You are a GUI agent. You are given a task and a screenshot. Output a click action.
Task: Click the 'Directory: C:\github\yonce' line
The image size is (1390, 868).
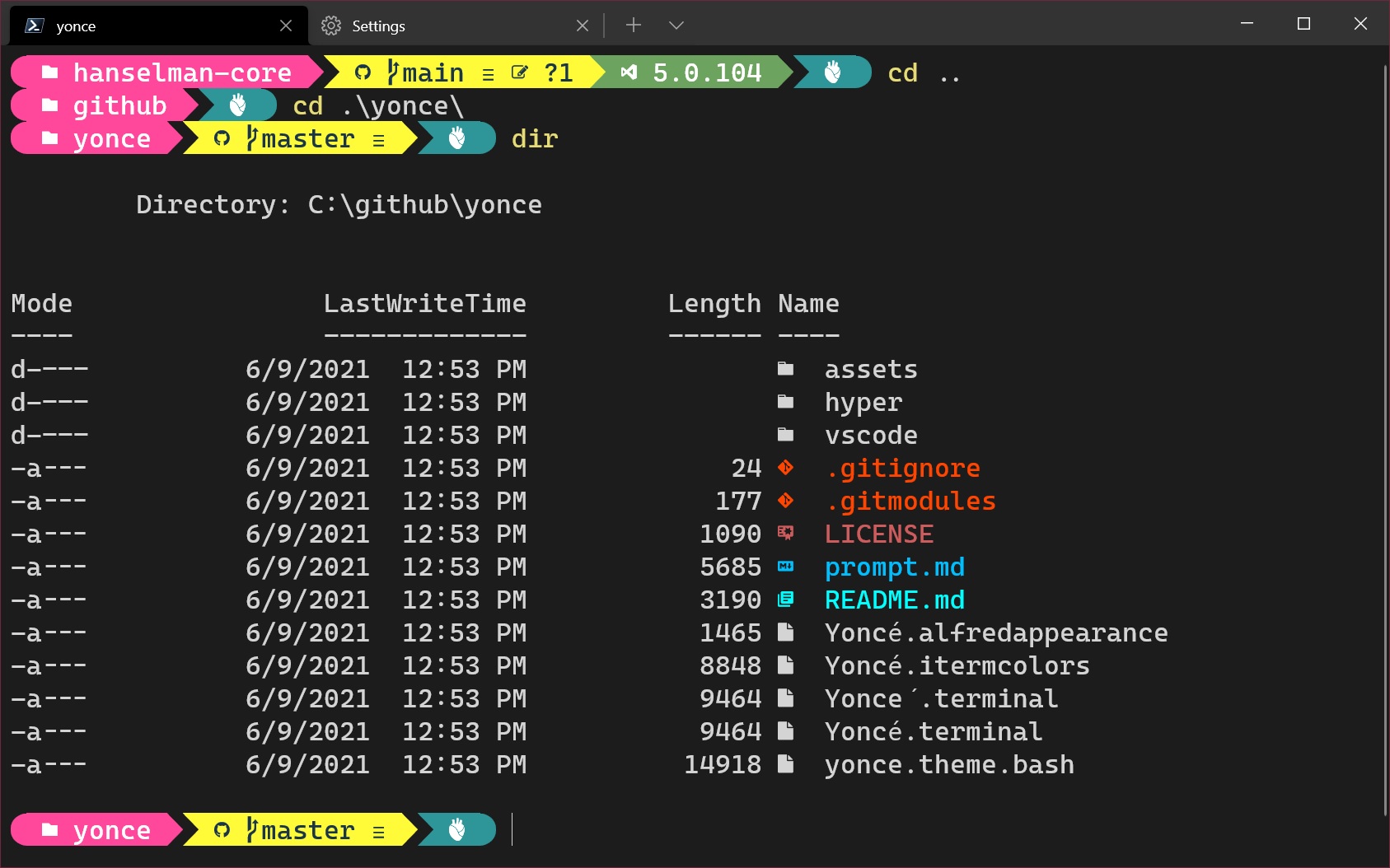(339, 205)
